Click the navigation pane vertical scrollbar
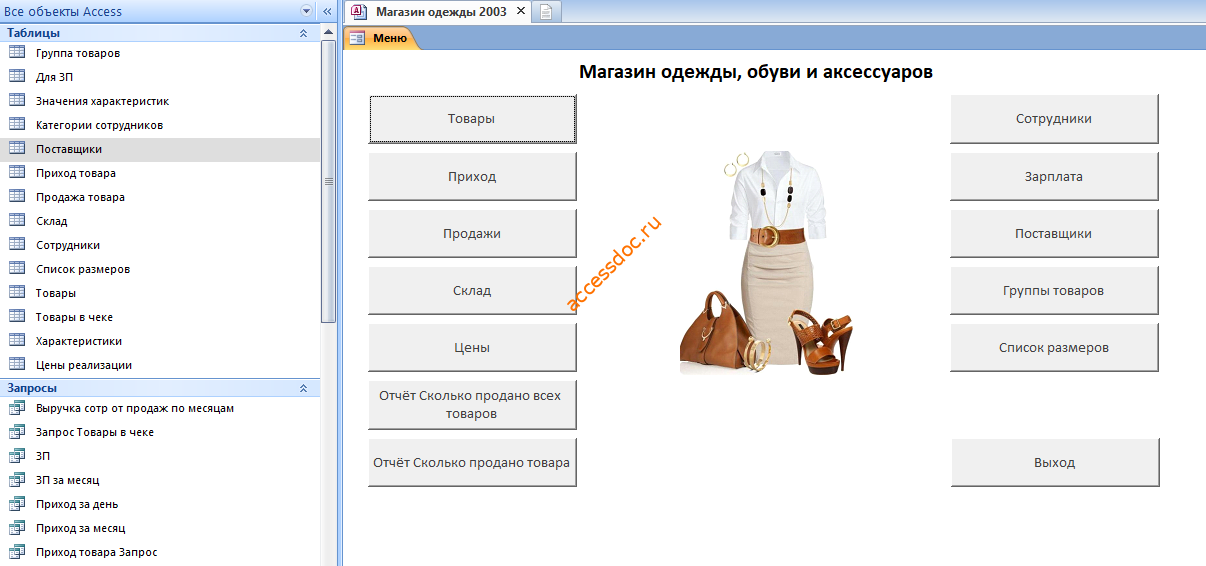This screenshot has height=566, width=1206. (x=328, y=181)
